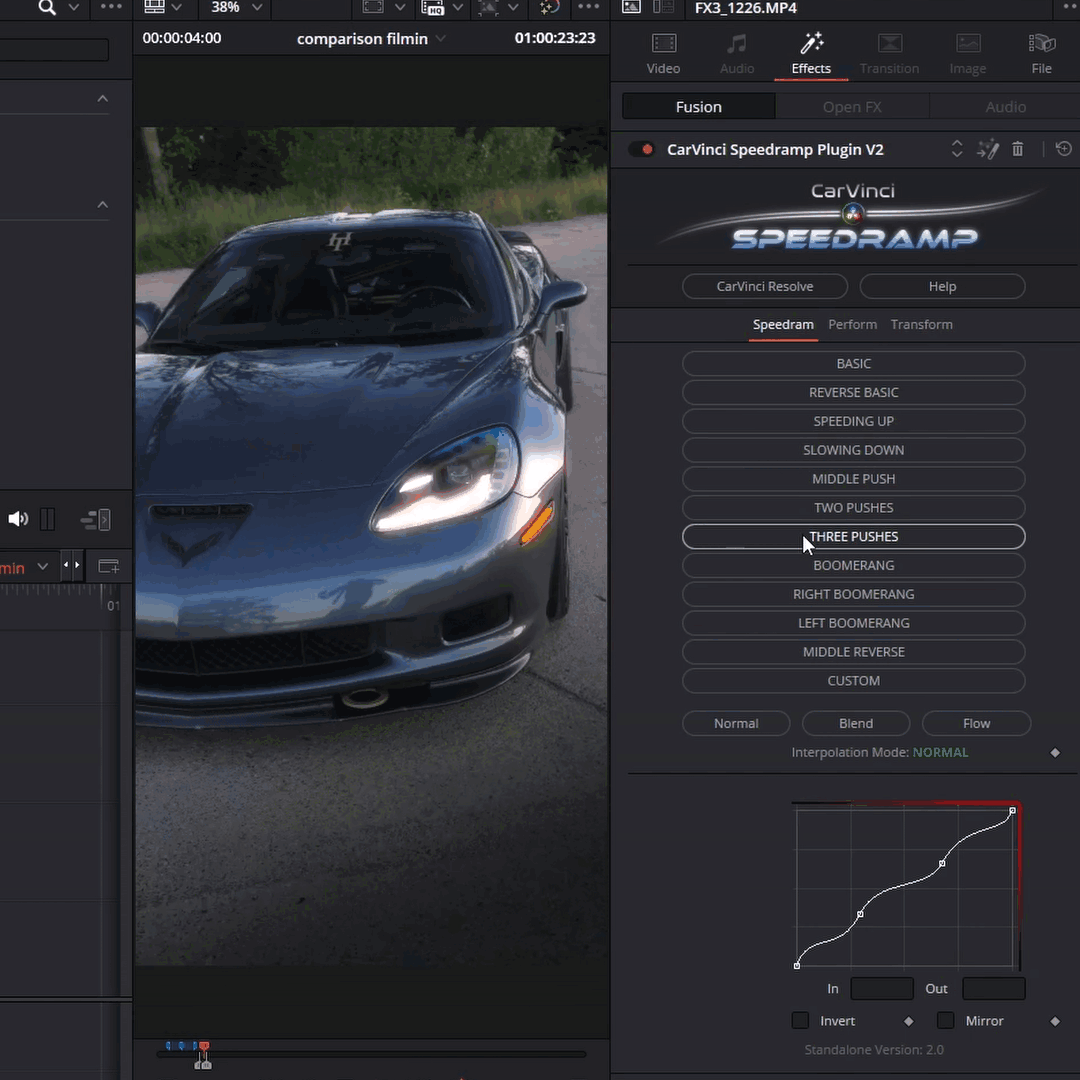Click the search magnifier icon

coord(47,8)
